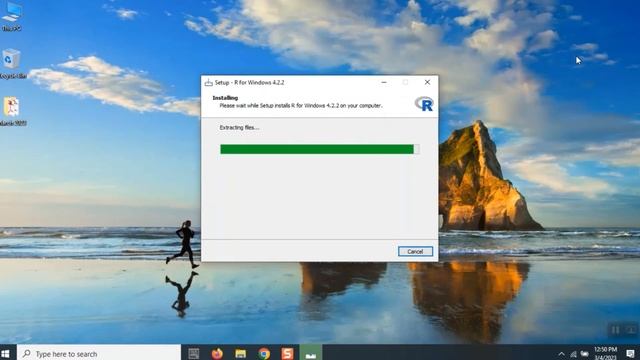The height and width of the screenshot is (360, 640).
Task: Open the PDF document desktop shortcut
Action: (12, 111)
